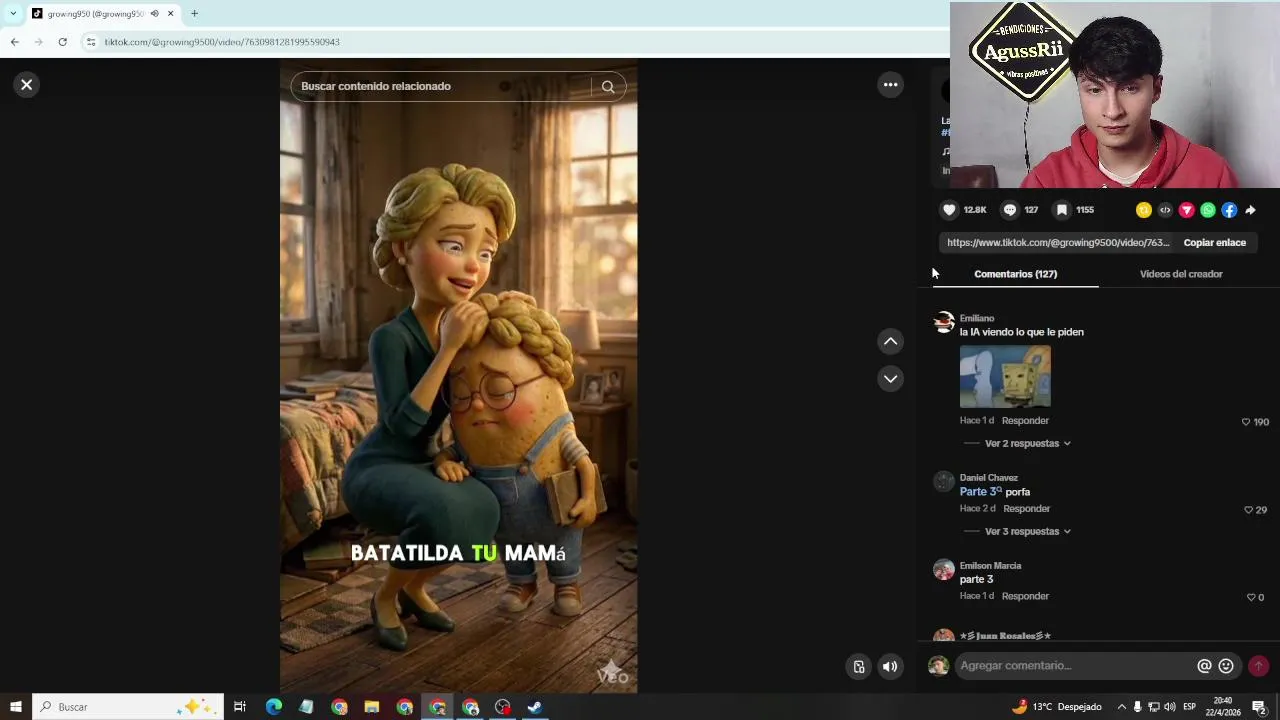Save the video with the bookmark icon
The height and width of the screenshot is (720, 1280).
tap(1062, 210)
